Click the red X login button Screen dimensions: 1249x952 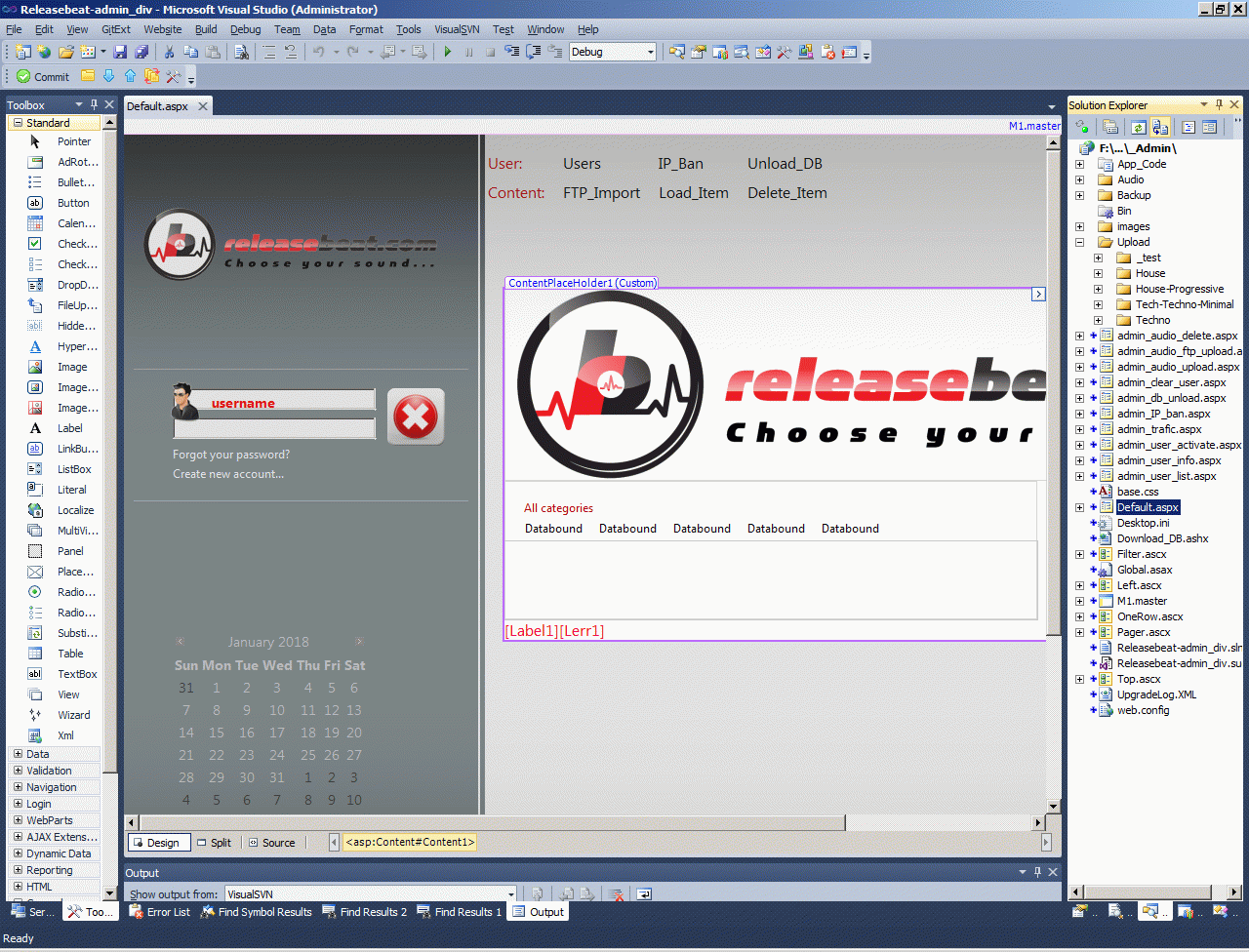pos(416,416)
